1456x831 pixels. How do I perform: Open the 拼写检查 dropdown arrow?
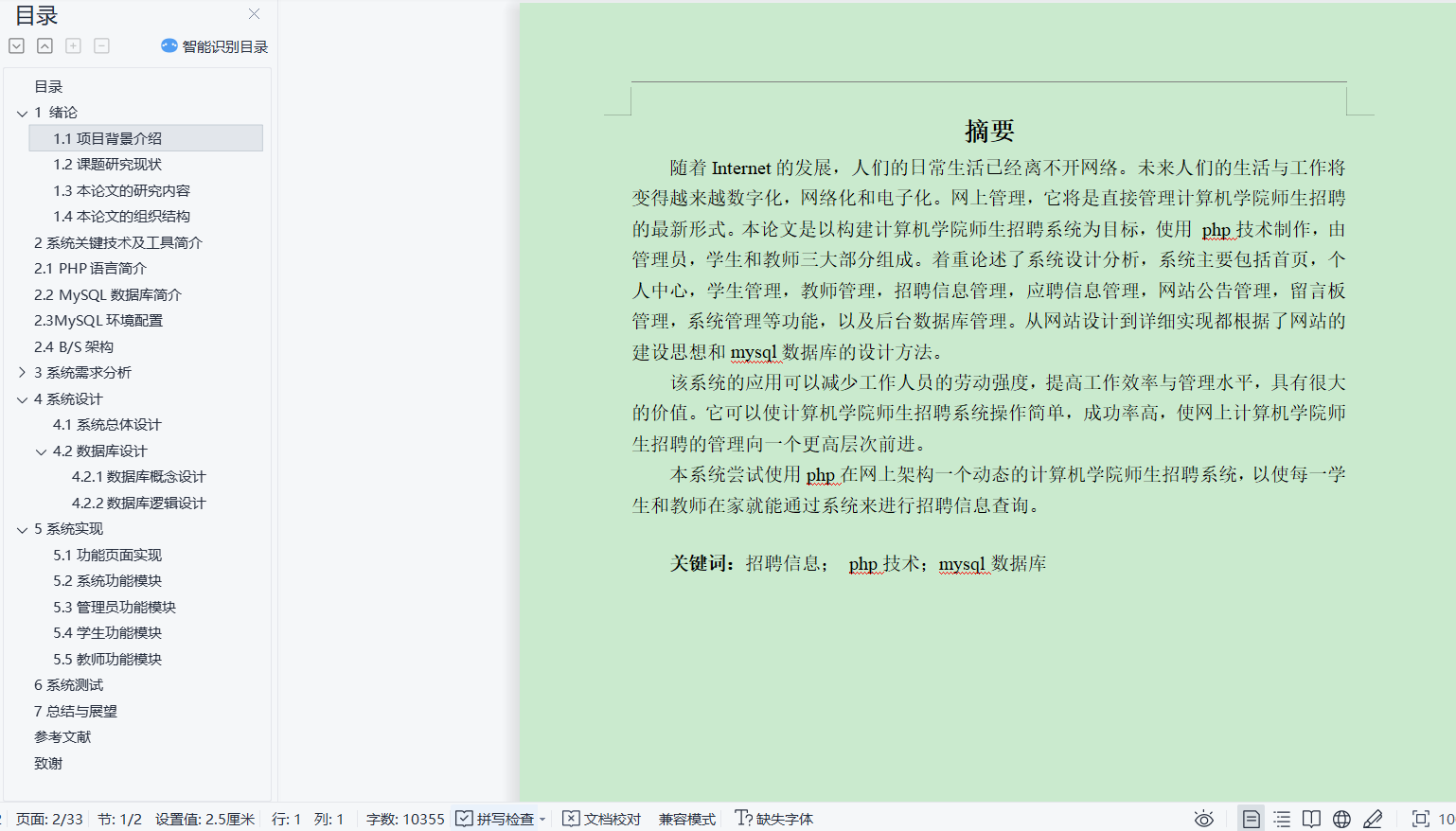pyautogui.click(x=542, y=820)
